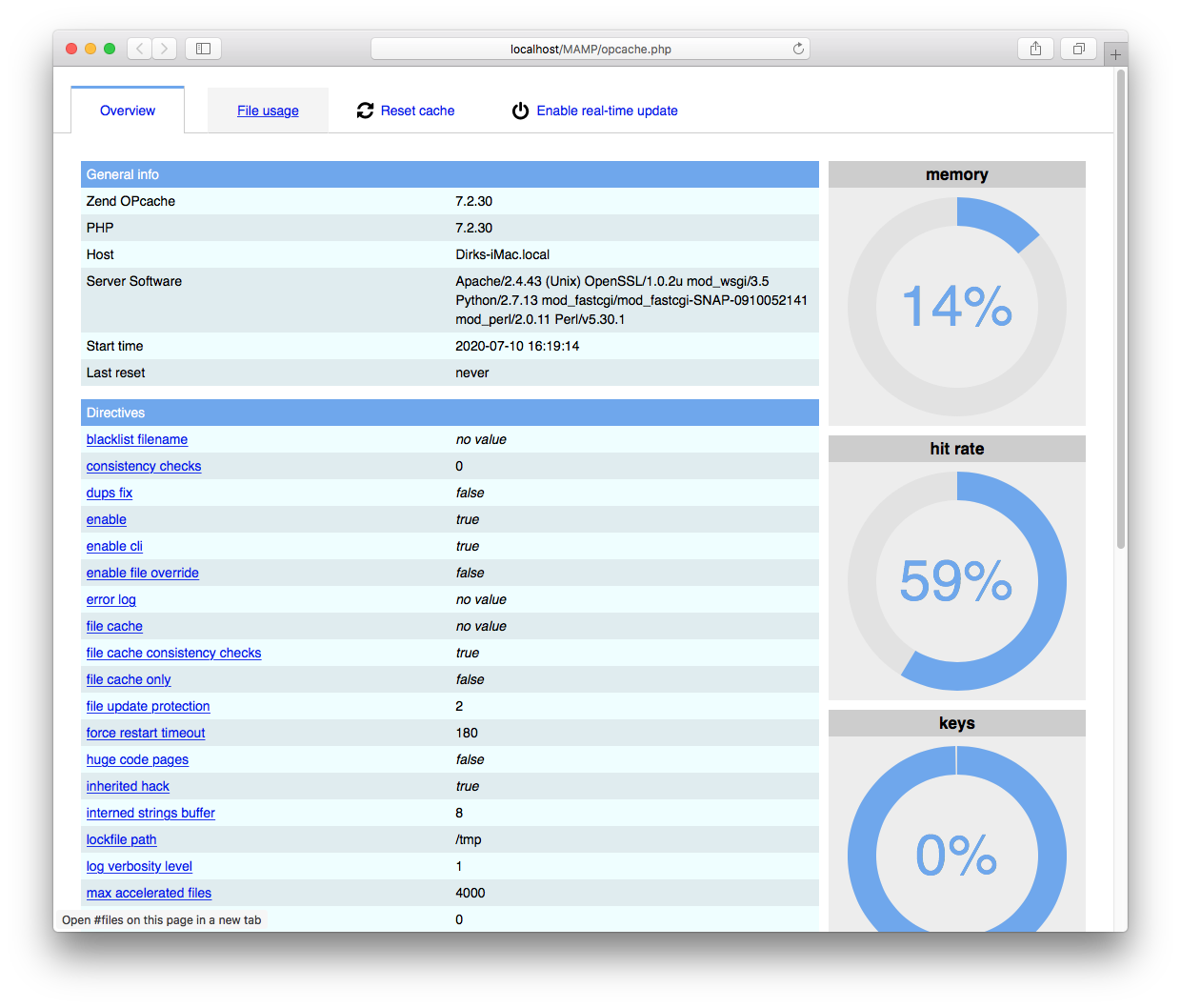Switch to the File usage tab
1181x1008 pixels.
click(268, 111)
